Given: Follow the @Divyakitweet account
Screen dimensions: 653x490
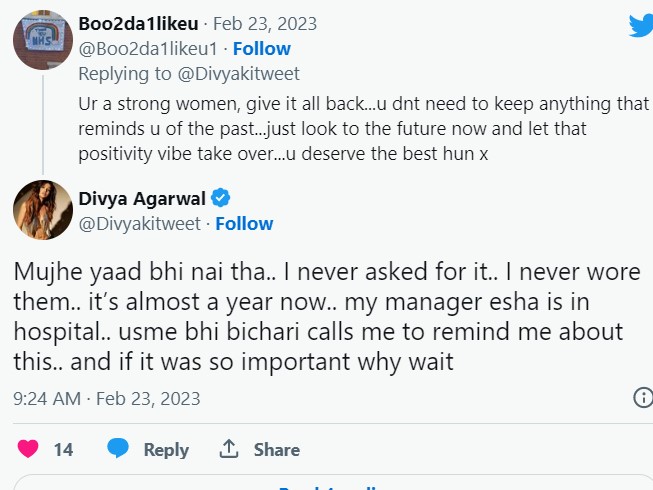Looking at the screenshot, I should [244, 223].
